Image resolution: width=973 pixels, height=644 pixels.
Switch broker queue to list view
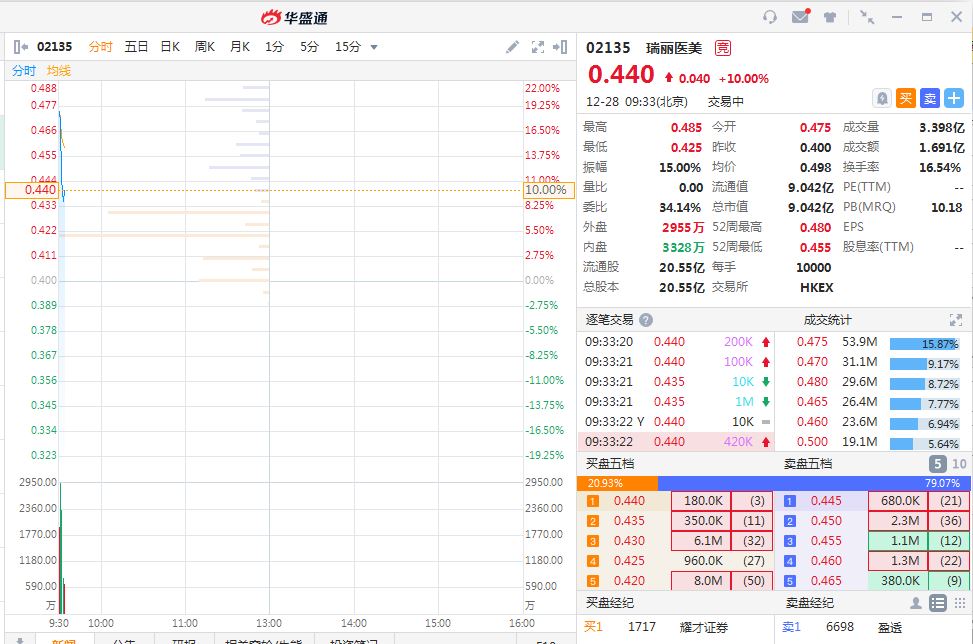[937, 603]
